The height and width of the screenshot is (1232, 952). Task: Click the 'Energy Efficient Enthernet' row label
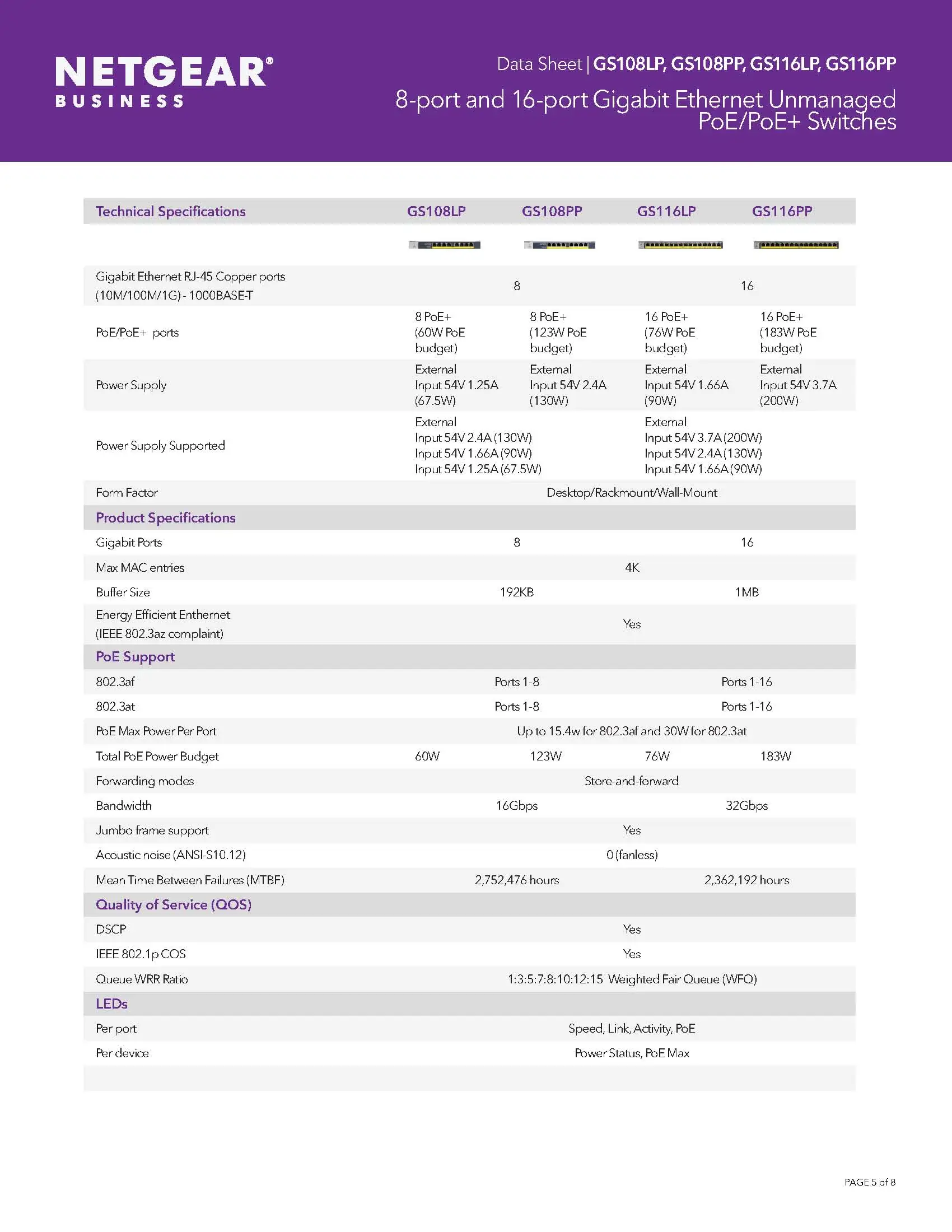163,615
